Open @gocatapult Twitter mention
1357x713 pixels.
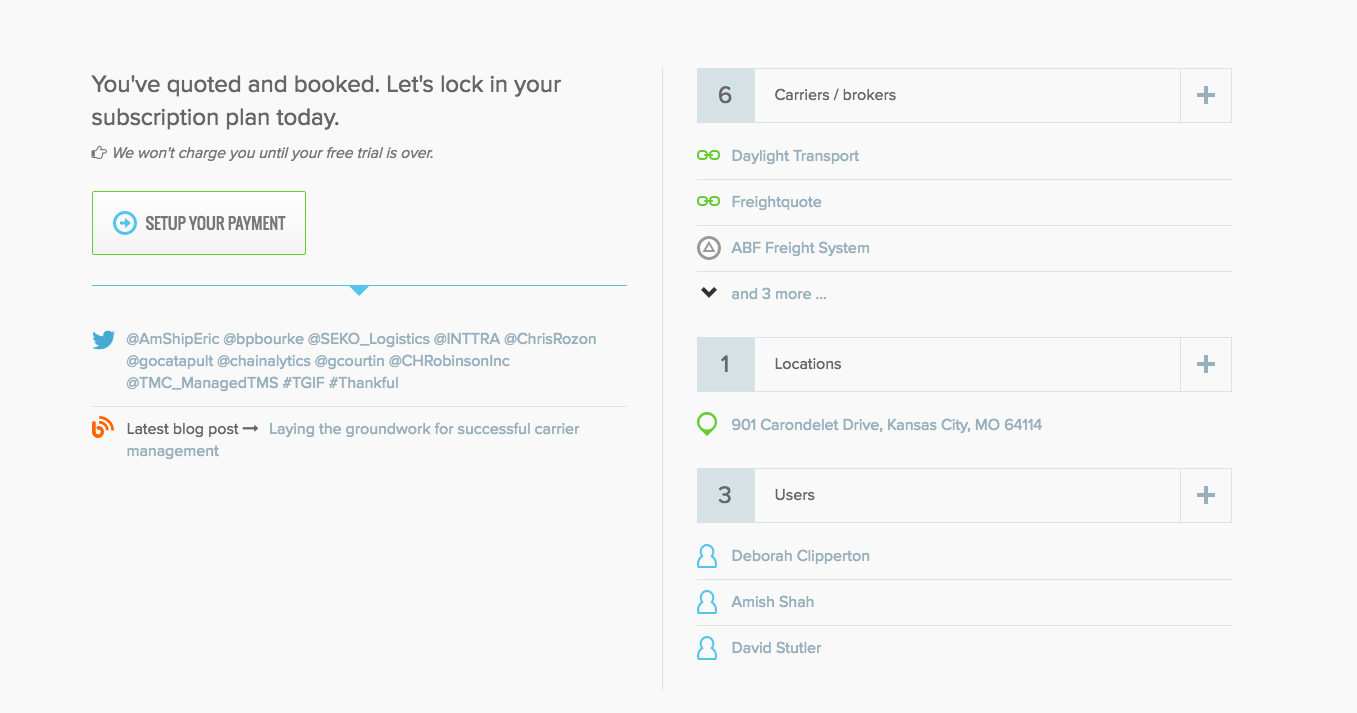coord(170,361)
